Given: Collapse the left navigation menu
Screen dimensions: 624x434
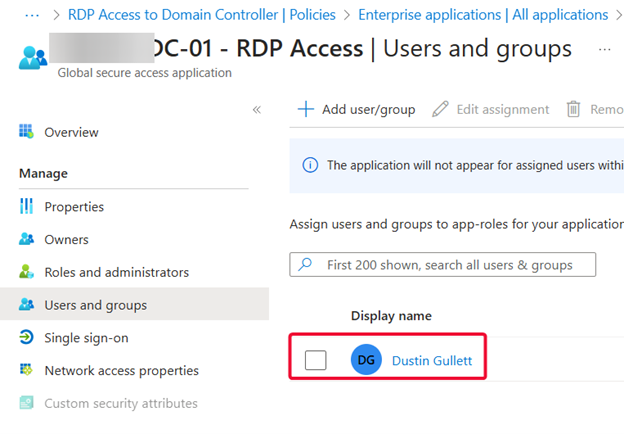Looking at the screenshot, I should 257,109.
